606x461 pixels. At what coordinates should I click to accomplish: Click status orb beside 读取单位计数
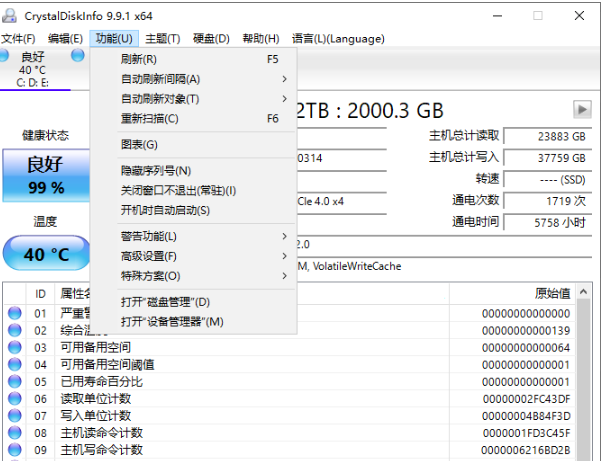(15, 398)
